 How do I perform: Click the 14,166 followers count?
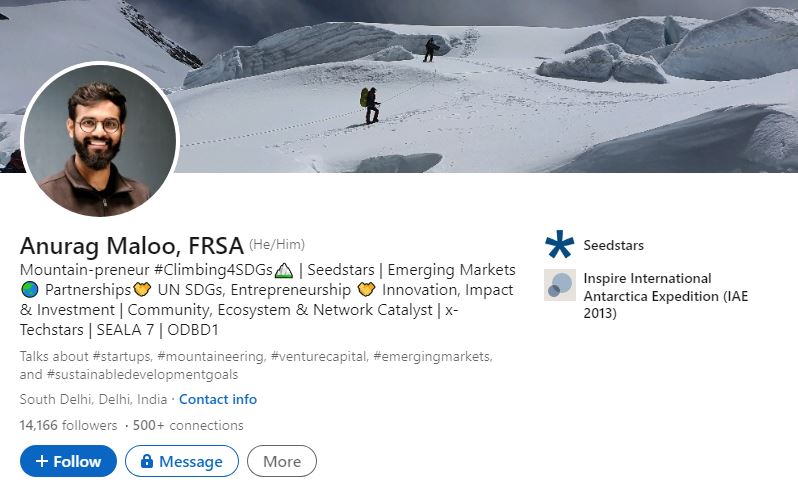coord(68,425)
